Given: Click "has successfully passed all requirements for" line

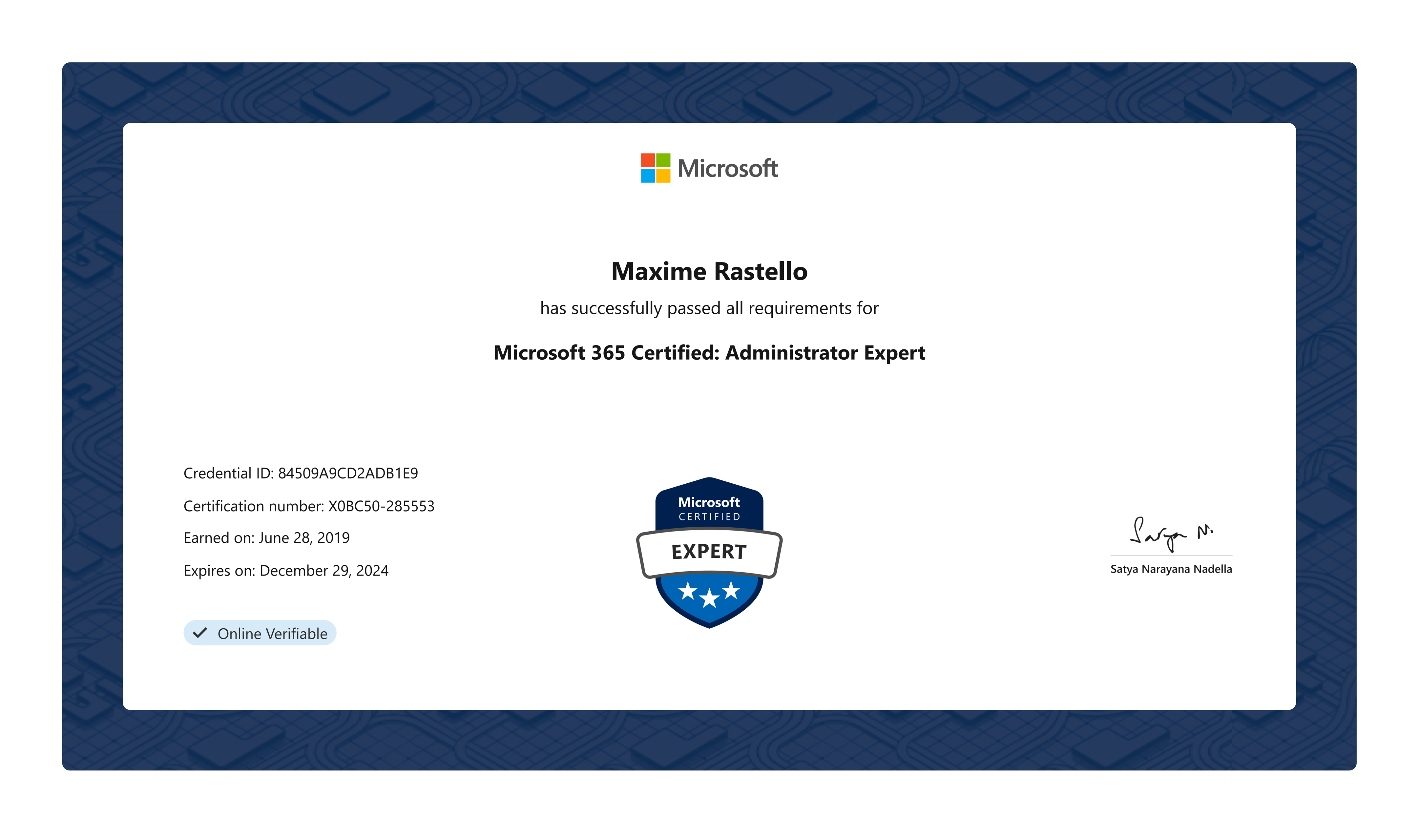Looking at the screenshot, I should (x=709, y=308).
